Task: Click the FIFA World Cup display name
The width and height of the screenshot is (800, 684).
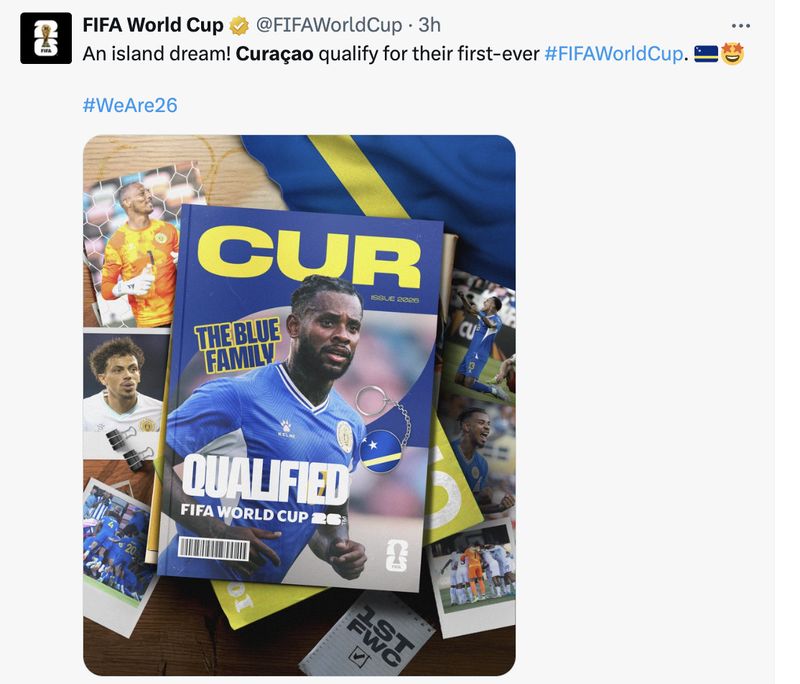Action: (153, 25)
